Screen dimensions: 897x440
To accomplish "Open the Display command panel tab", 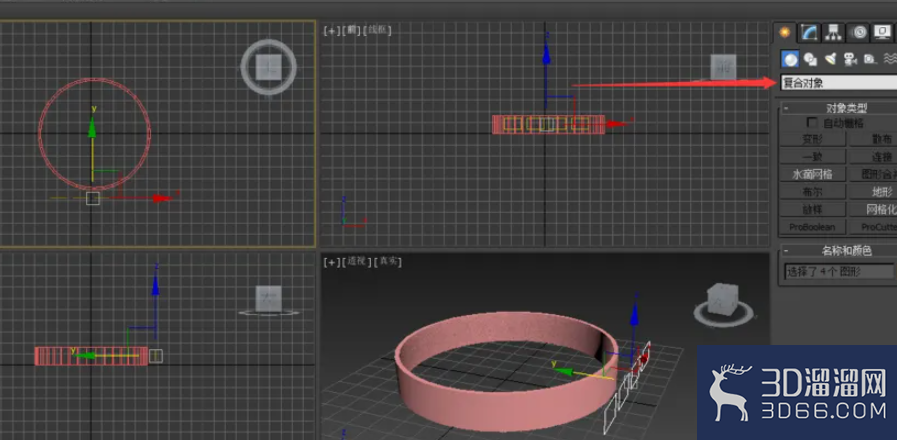I will 882,32.
